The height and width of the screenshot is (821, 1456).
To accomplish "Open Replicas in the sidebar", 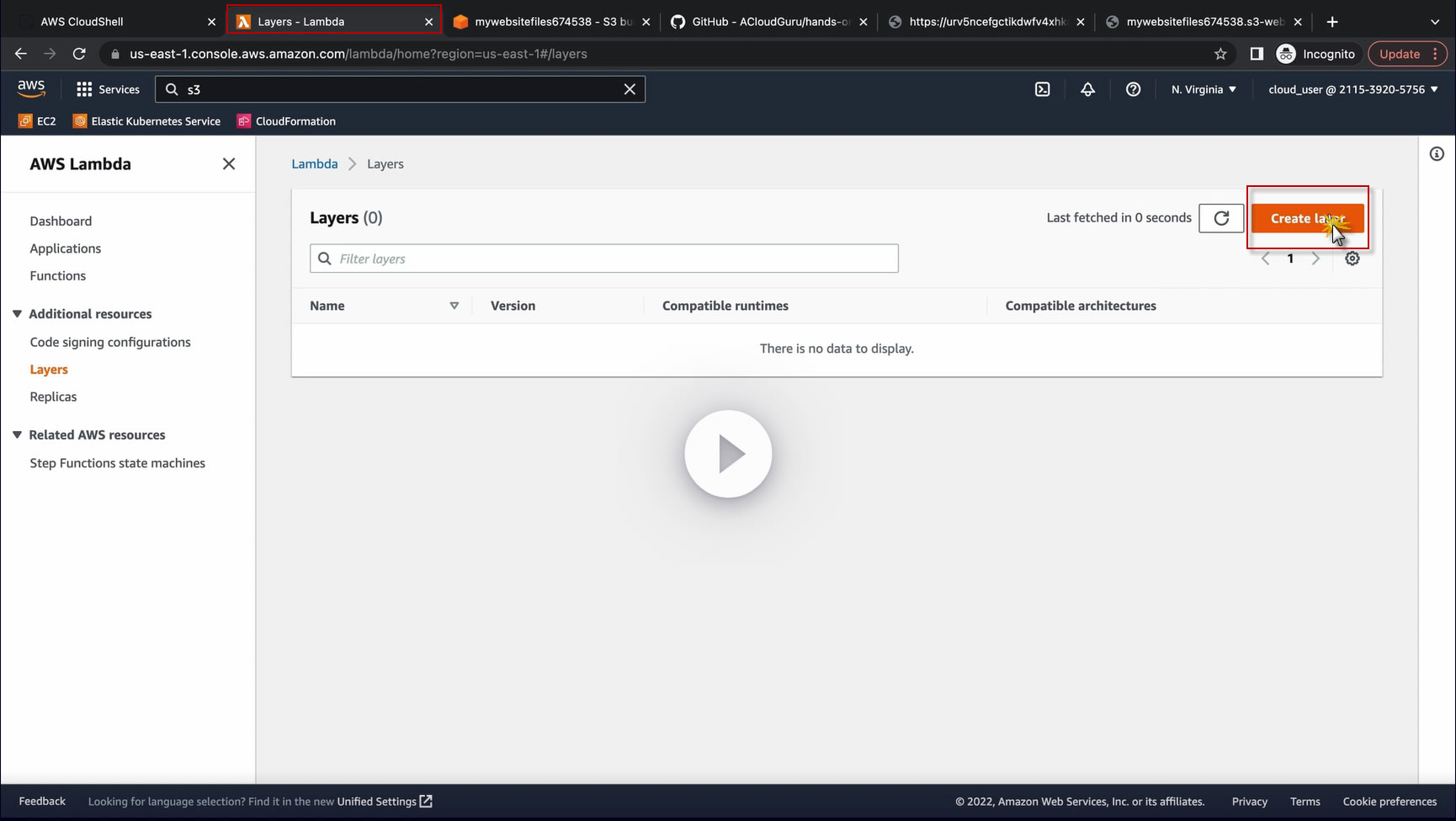I will pos(53,397).
